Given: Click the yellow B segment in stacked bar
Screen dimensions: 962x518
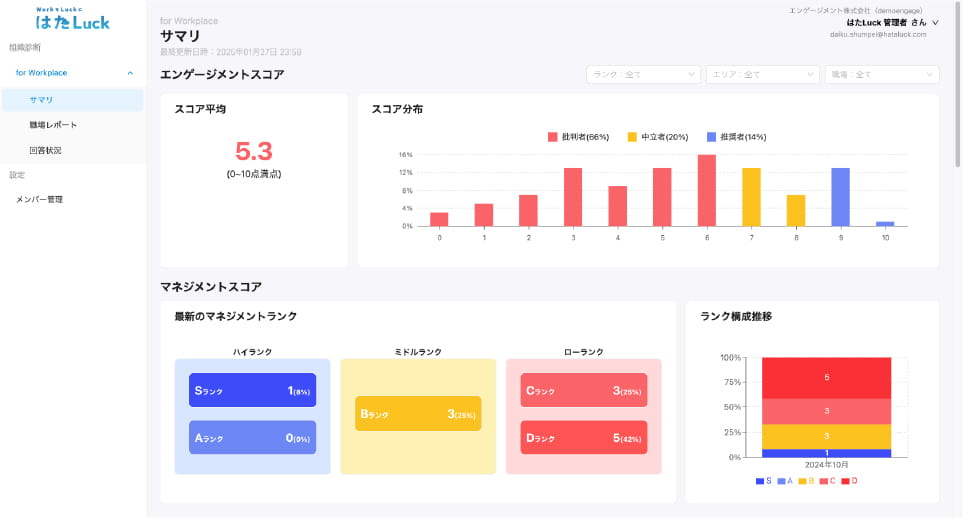Looking at the screenshot, I should pyautogui.click(x=826, y=436).
